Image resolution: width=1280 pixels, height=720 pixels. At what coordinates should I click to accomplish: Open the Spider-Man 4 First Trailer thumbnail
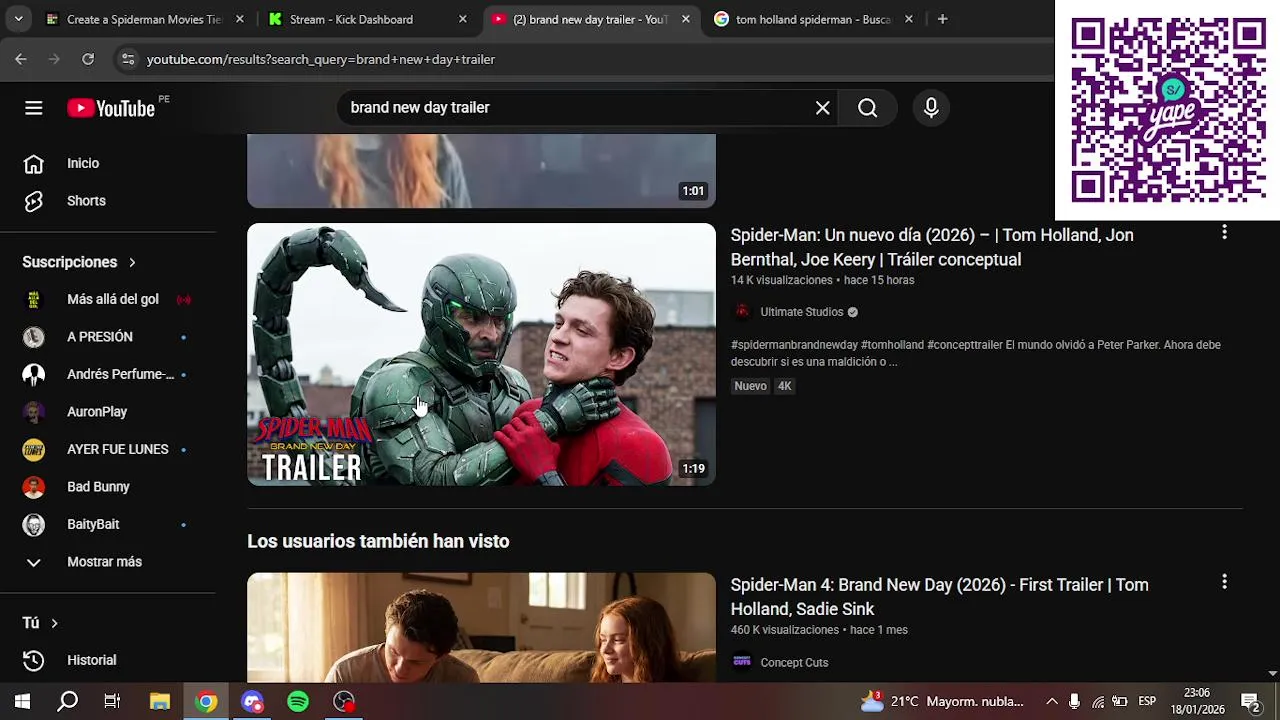[x=481, y=628]
